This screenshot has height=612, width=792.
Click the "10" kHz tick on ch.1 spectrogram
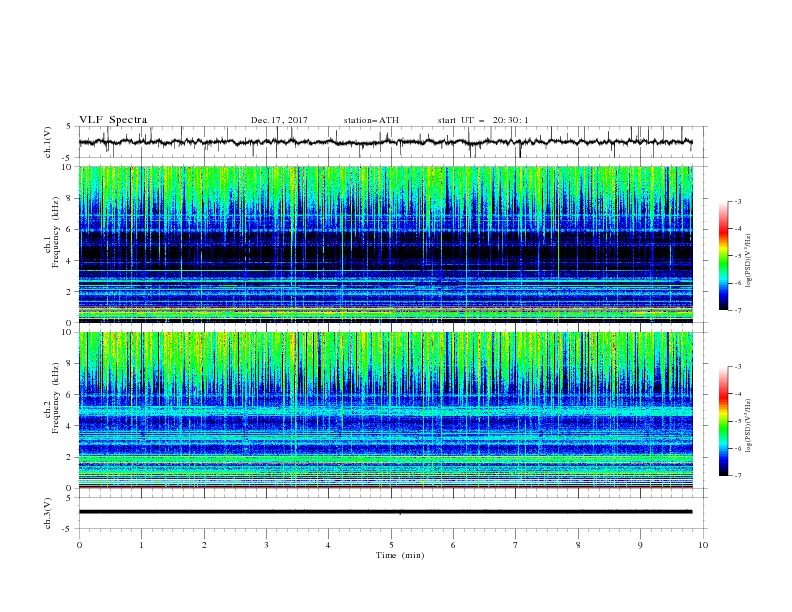click(x=68, y=167)
